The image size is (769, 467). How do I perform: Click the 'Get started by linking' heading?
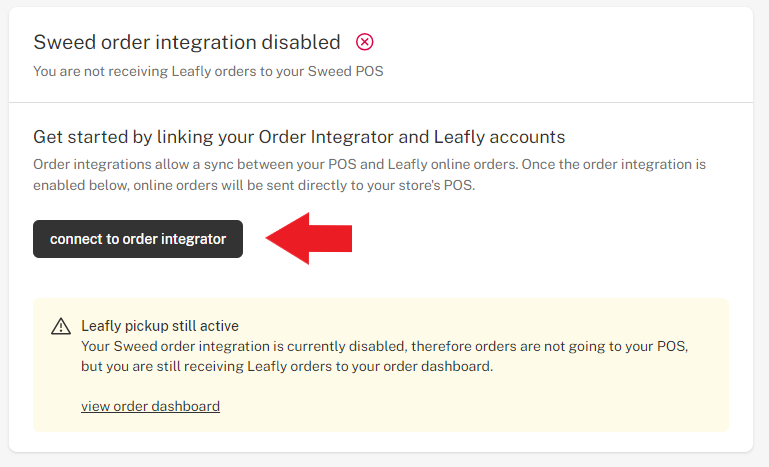[x=299, y=137]
